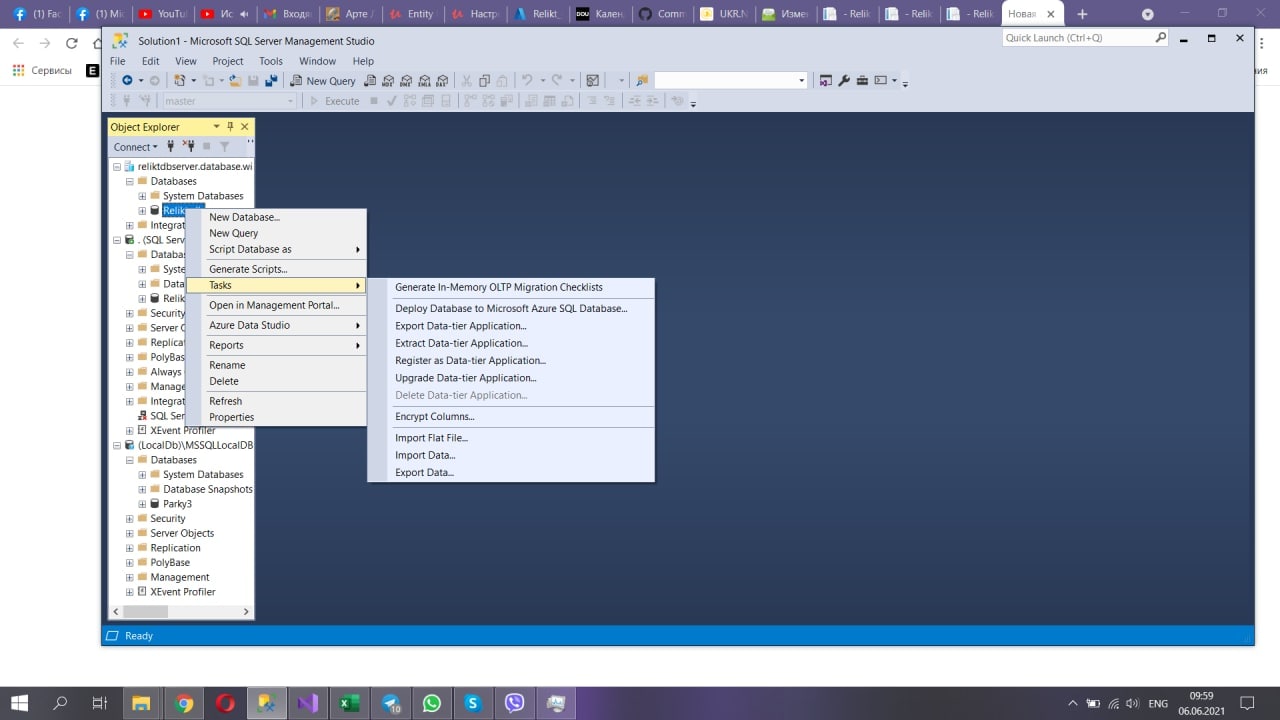Open the Tools menu in the menu bar
Screen dimensions: 1280x720
tap(271, 61)
